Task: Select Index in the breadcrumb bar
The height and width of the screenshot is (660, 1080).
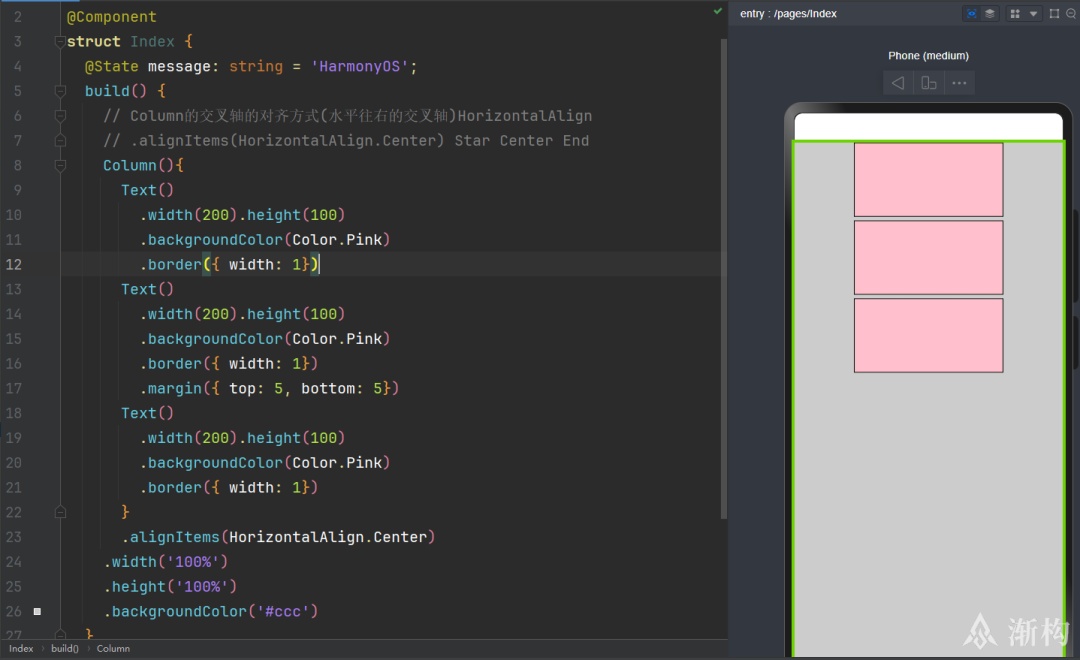Action: click(21, 648)
